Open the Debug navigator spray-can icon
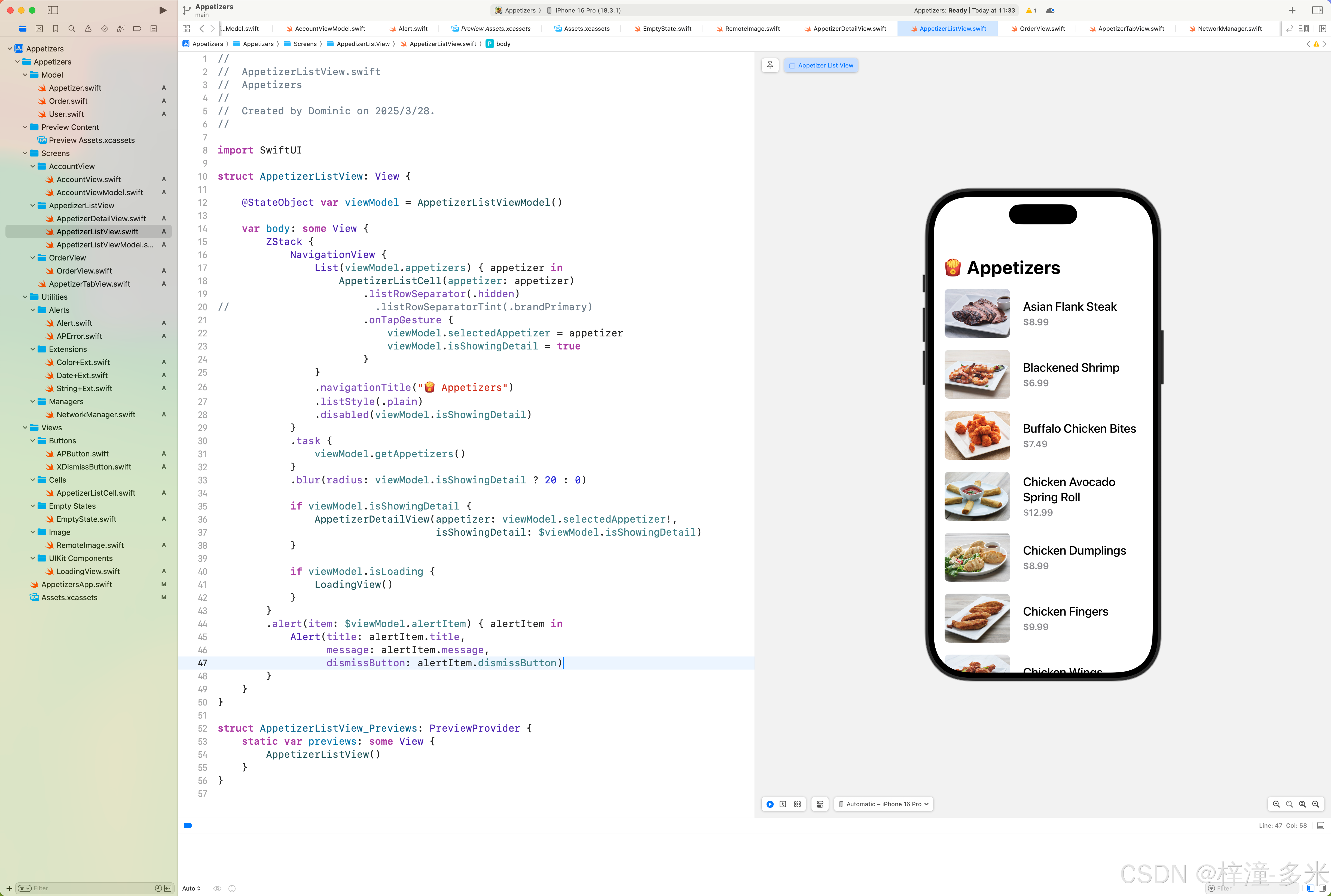This screenshot has height=896, width=1331. pos(121,29)
